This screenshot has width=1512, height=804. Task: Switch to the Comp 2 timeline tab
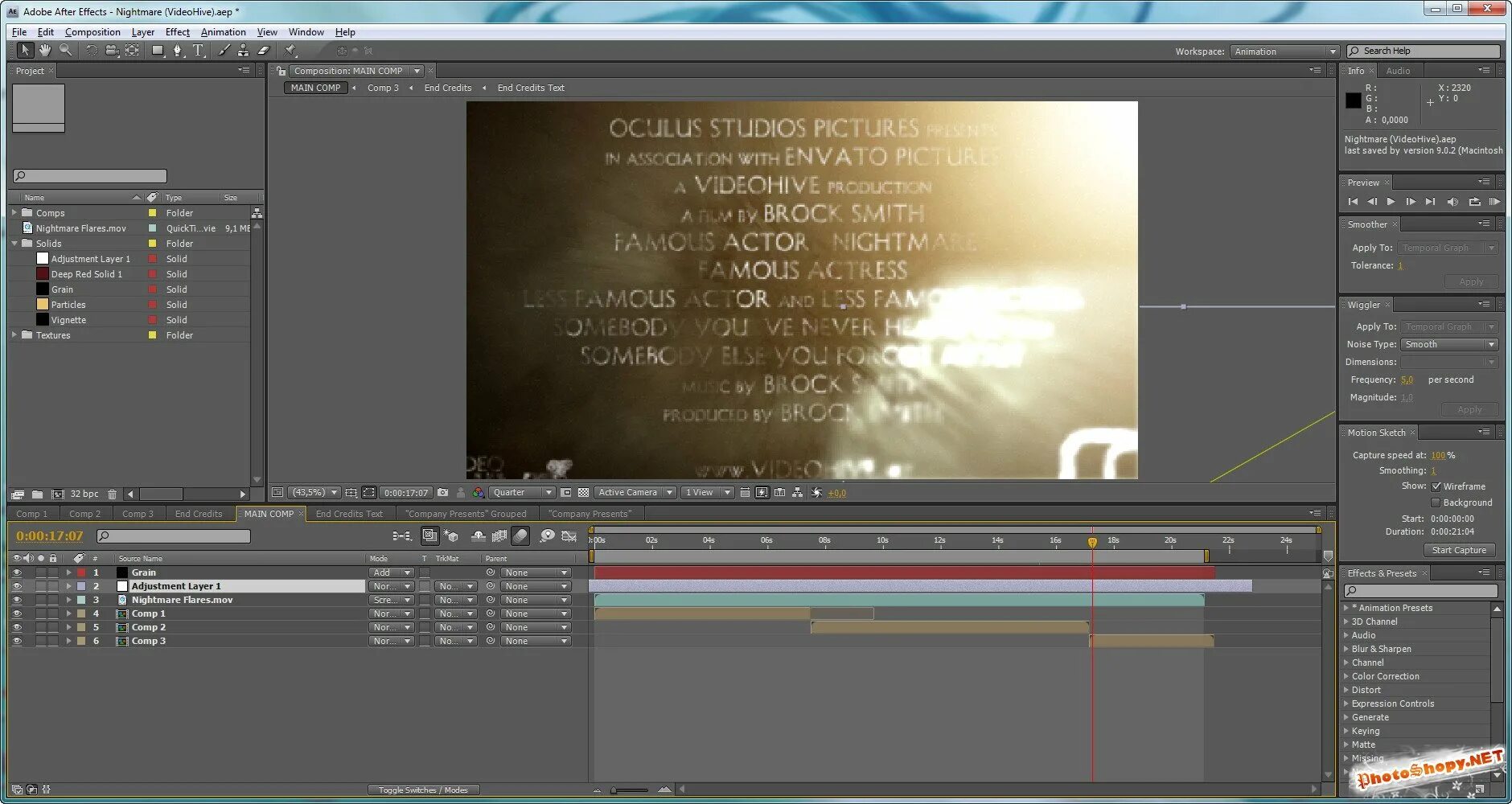point(84,514)
